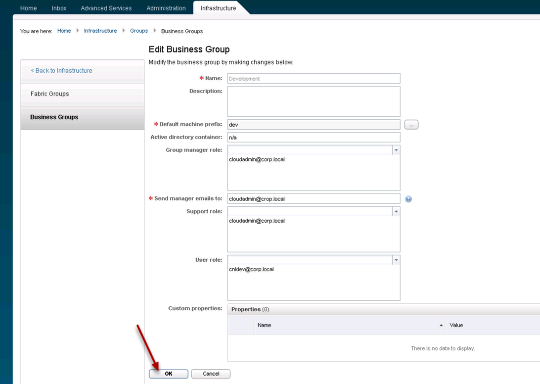Image resolution: width=540 pixels, height=384 pixels.
Task: Browse machine prefixes with ellipsis button
Action: 411,125
